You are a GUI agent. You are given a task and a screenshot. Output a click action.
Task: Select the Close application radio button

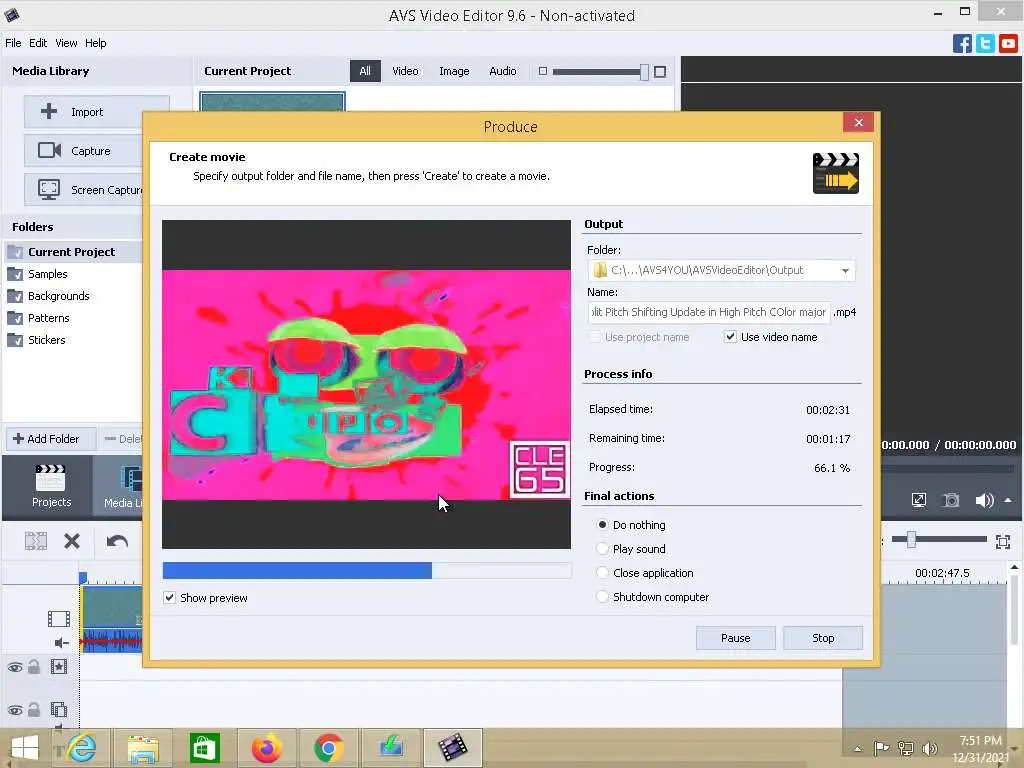click(602, 573)
